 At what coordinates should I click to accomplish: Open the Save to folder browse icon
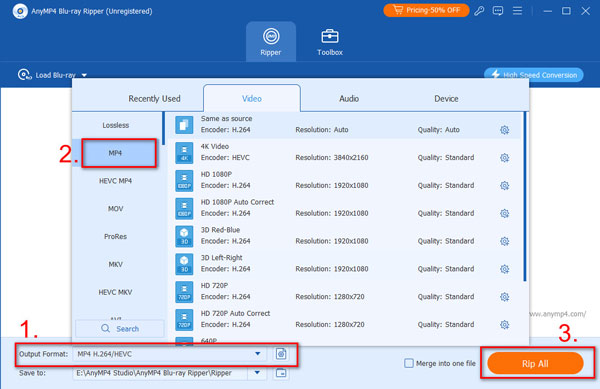[281, 373]
